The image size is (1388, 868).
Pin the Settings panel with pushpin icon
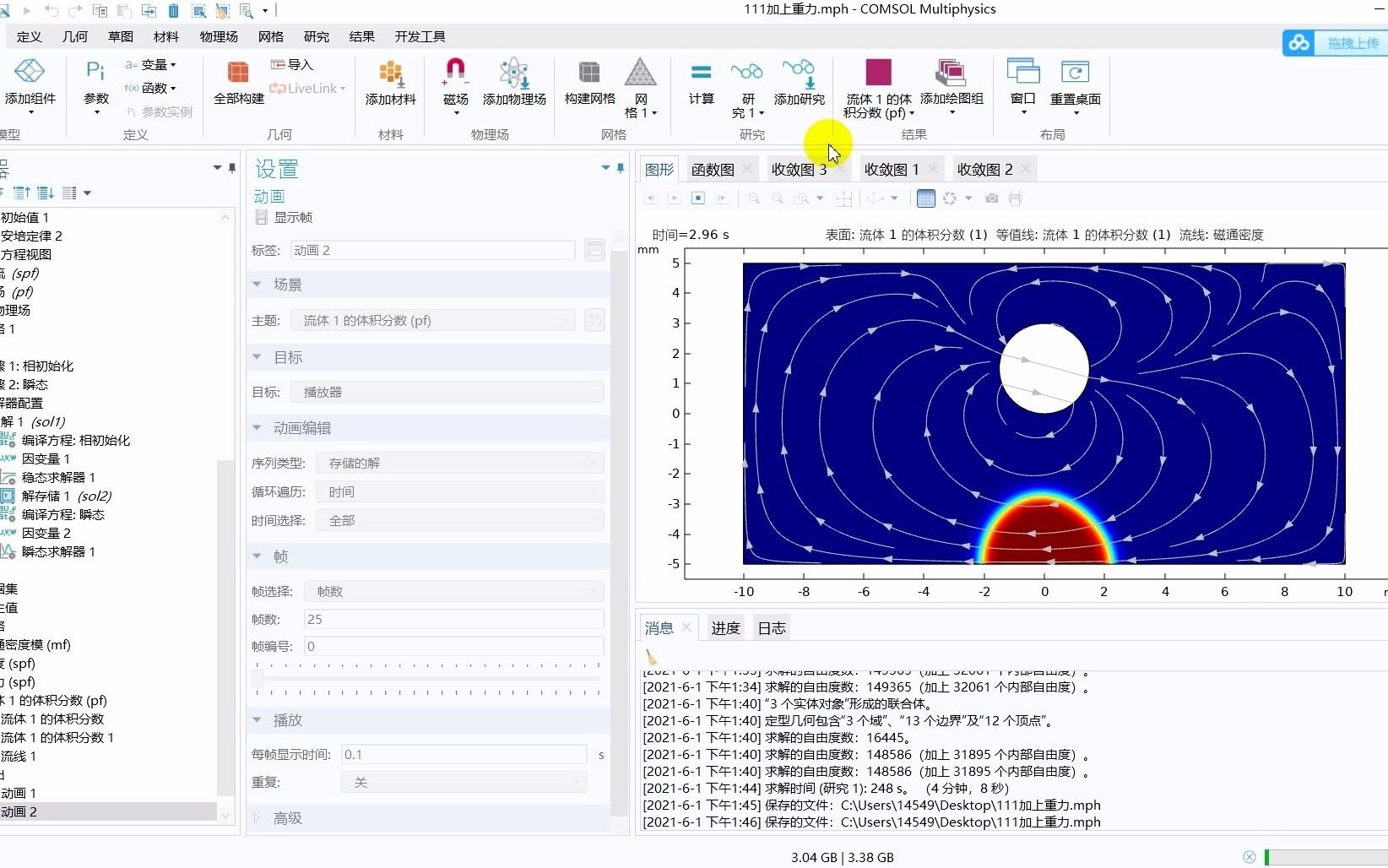(x=621, y=168)
